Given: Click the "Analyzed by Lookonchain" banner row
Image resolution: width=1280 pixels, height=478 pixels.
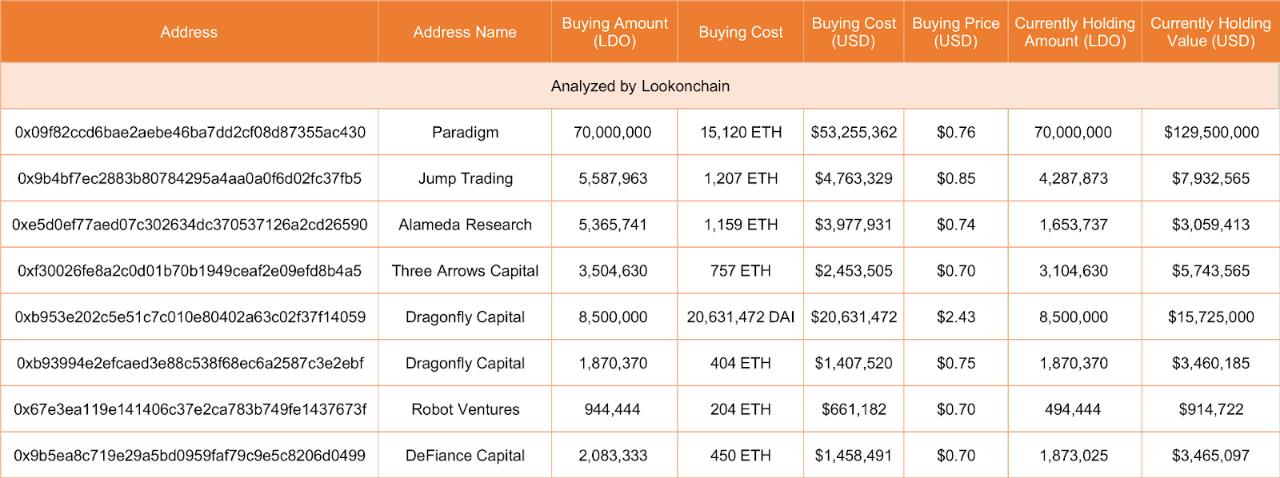Looking at the screenshot, I should pos(640,86).
